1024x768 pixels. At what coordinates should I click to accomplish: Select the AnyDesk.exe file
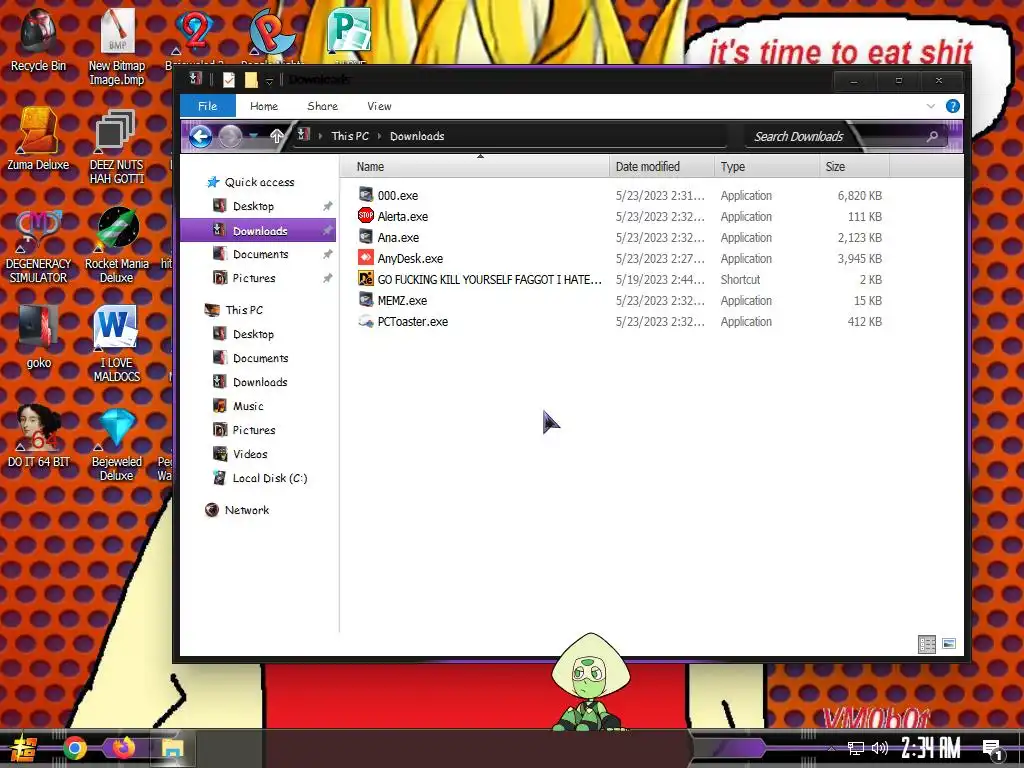[409, 259]
